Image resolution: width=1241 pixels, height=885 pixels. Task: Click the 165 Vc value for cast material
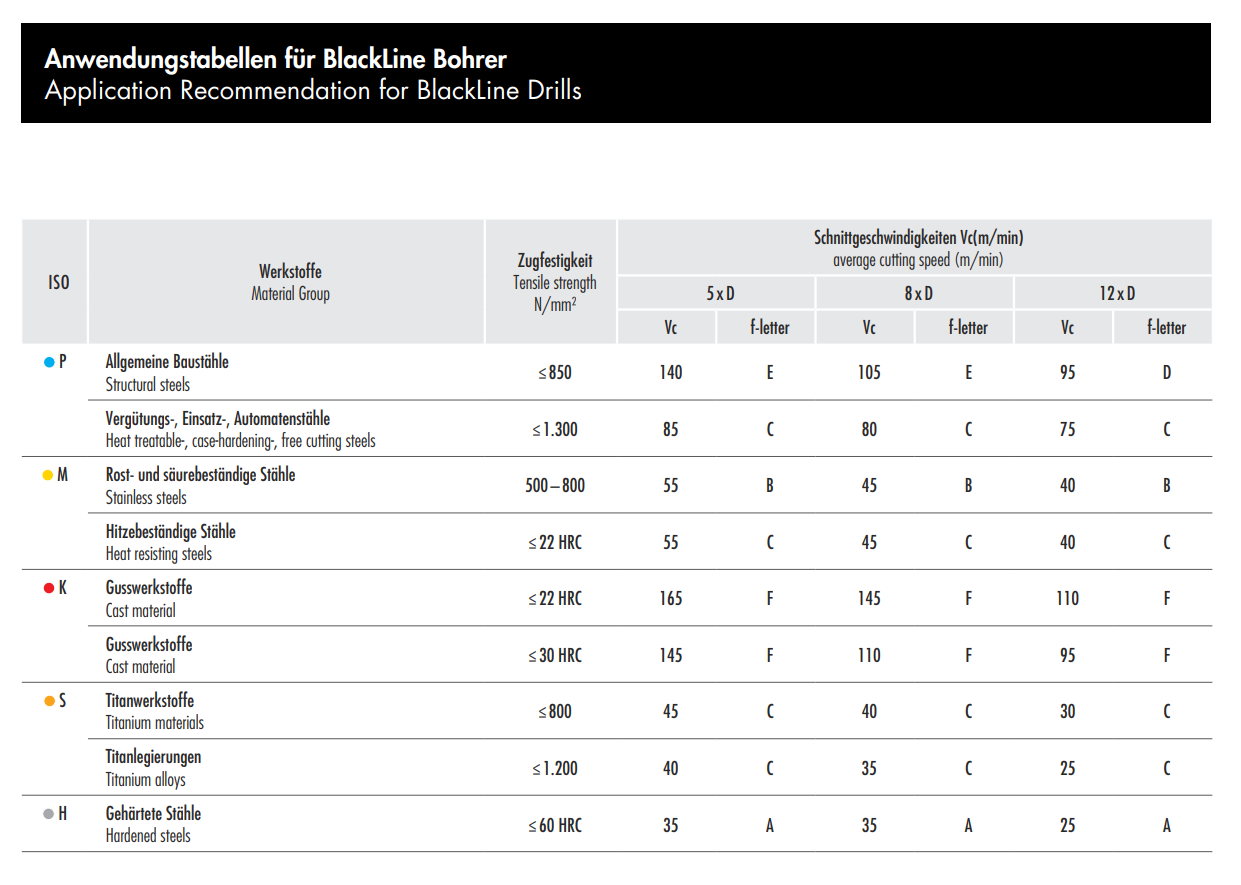(x=670, y=598)
